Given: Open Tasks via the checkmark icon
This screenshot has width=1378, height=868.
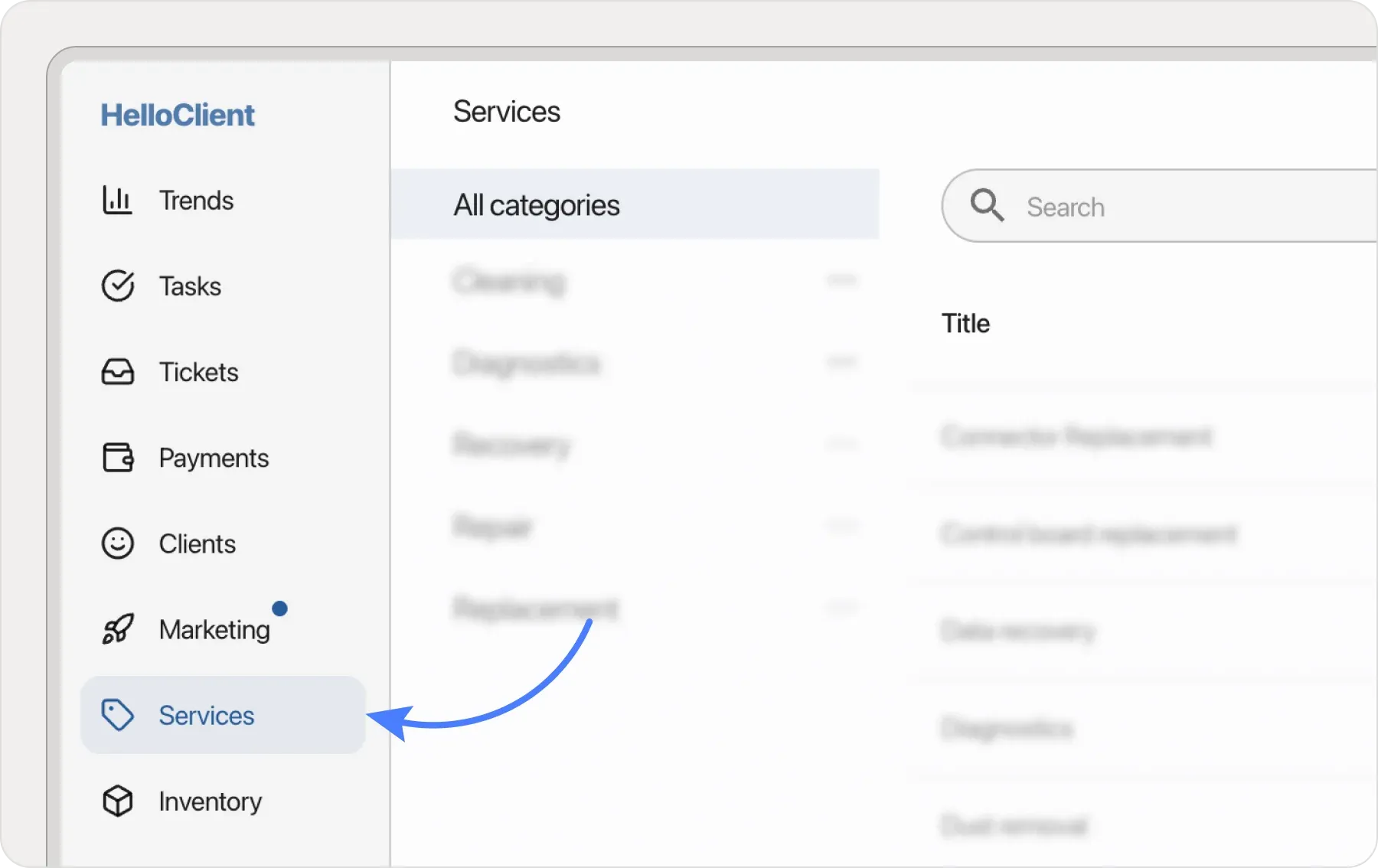Looking at the screenshot, I should point(117,286).
